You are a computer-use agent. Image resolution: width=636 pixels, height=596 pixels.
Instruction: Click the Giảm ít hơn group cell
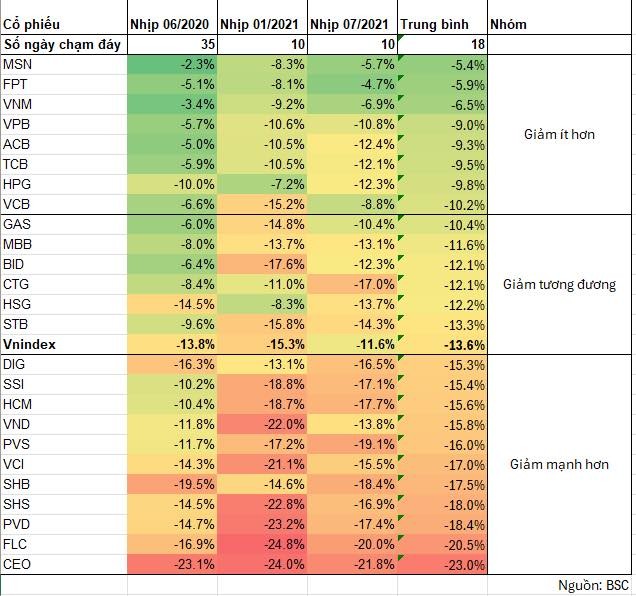pos(560,134)
